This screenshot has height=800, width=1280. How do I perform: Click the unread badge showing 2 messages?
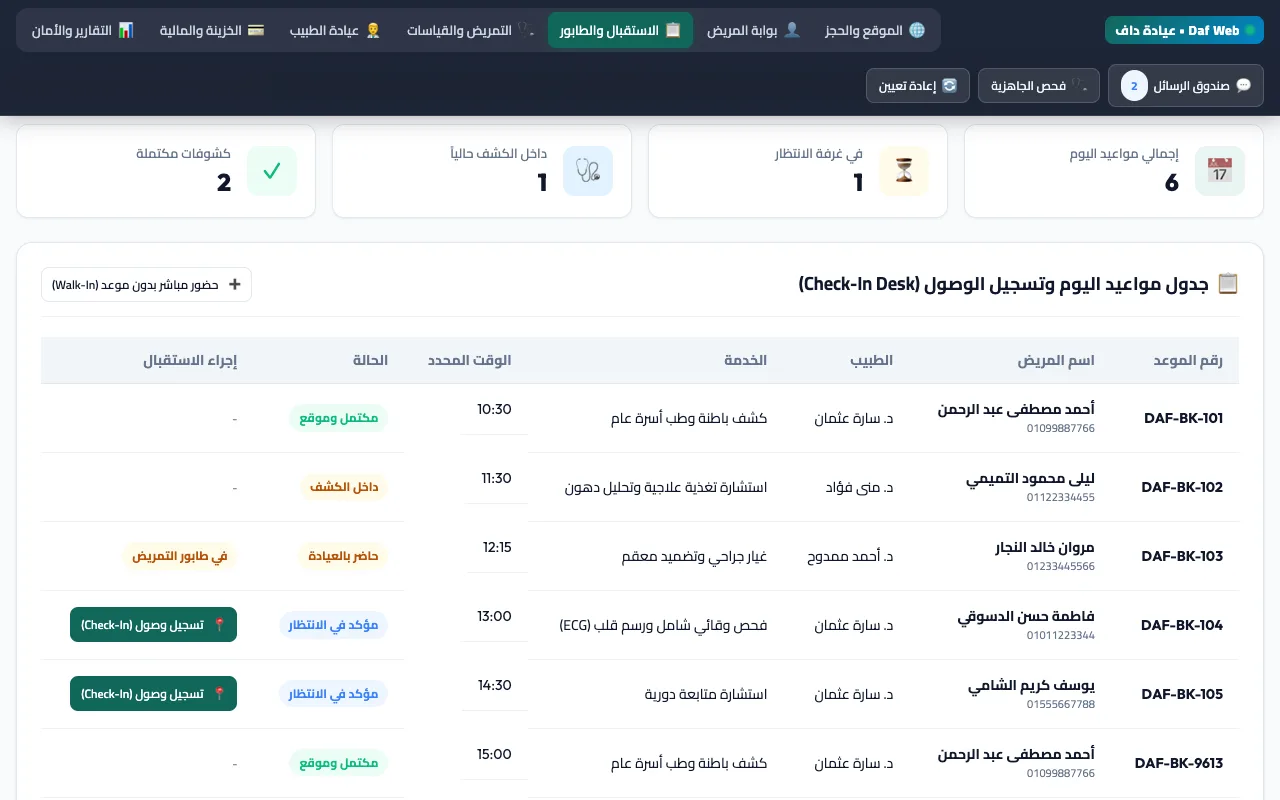coord(1134,86)
